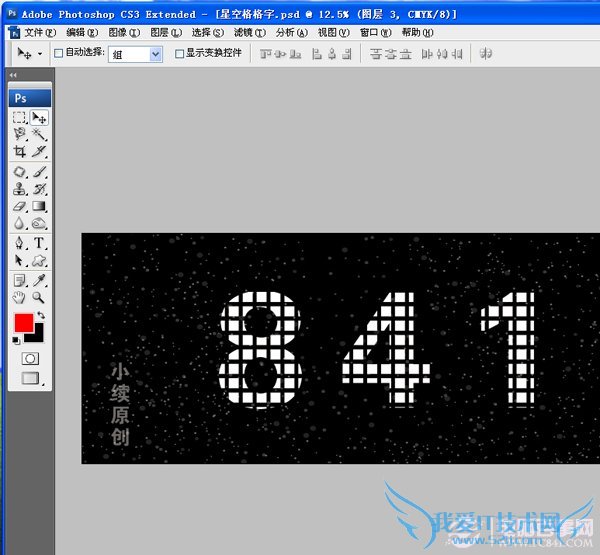Image resolution: width=600 pixels, height=555 pixels.
Task: Open the 分析(A) menu
Action: pyautogui.click(x=292, y=33)
